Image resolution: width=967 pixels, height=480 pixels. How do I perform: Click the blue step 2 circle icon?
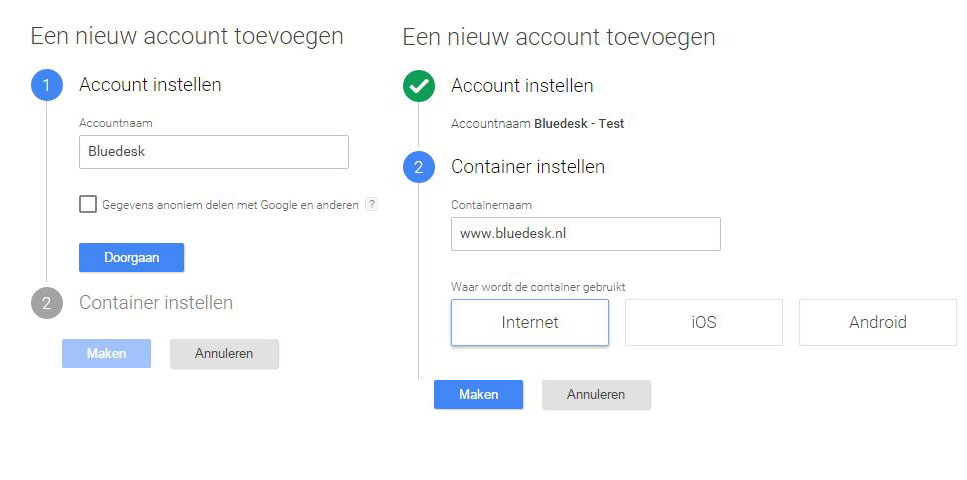click(x=418, y=168)
